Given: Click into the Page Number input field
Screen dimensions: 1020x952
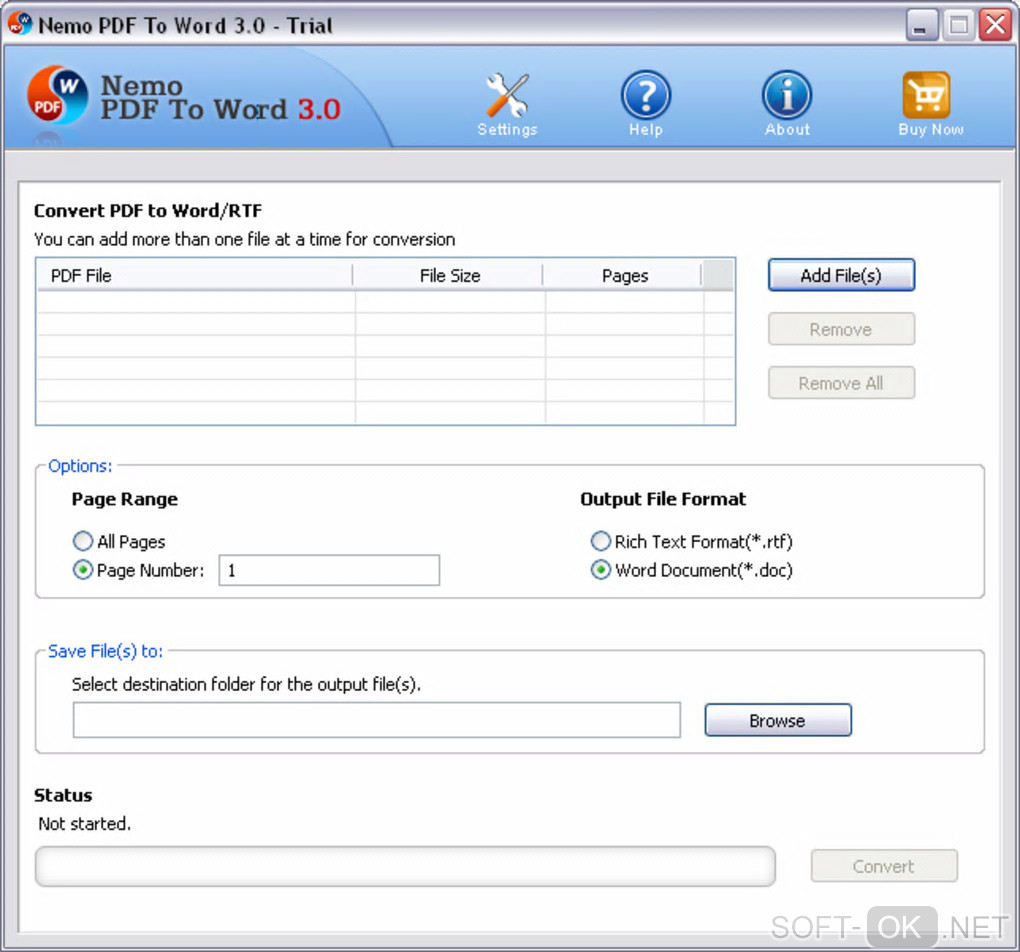Looking at the screenshot, I should coord(329,571).
